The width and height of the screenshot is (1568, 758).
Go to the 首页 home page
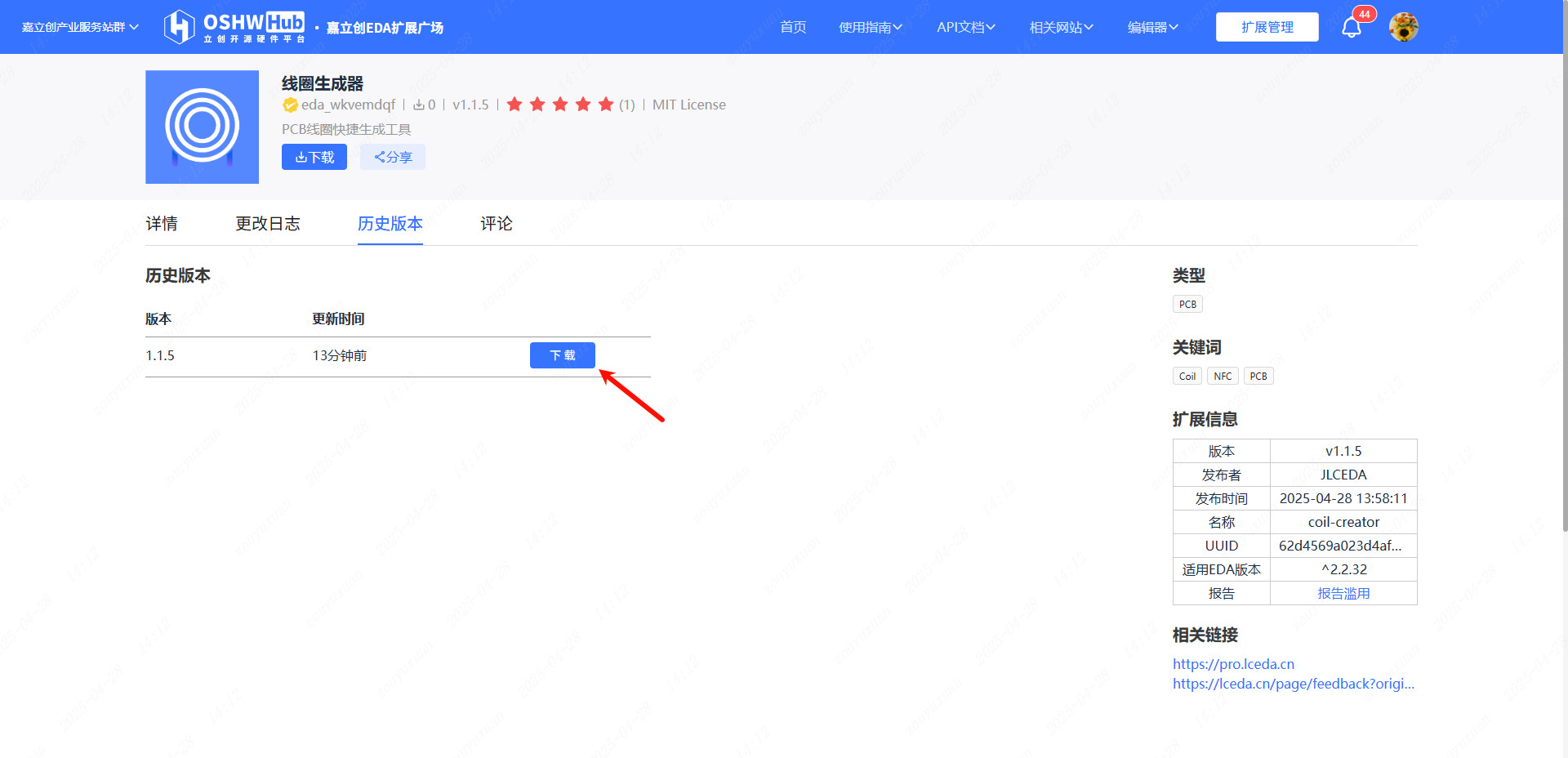pos(792,27)
